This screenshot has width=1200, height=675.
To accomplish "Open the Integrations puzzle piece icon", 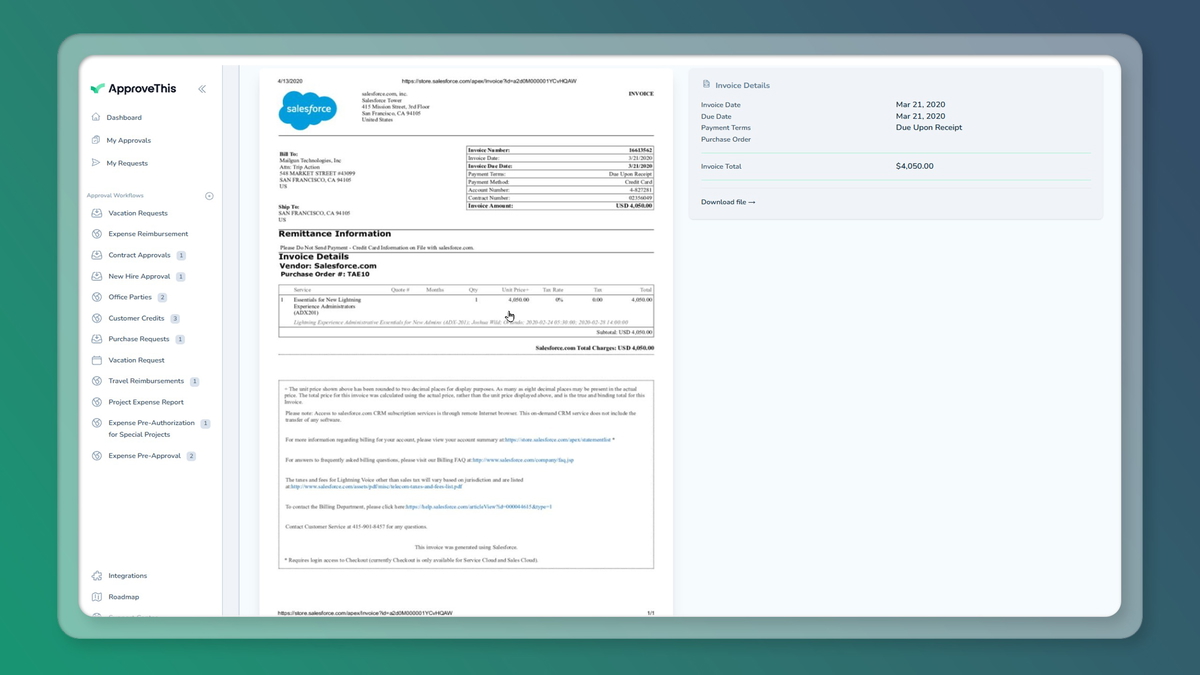I will pyautogui.click(x=95, y=575).
